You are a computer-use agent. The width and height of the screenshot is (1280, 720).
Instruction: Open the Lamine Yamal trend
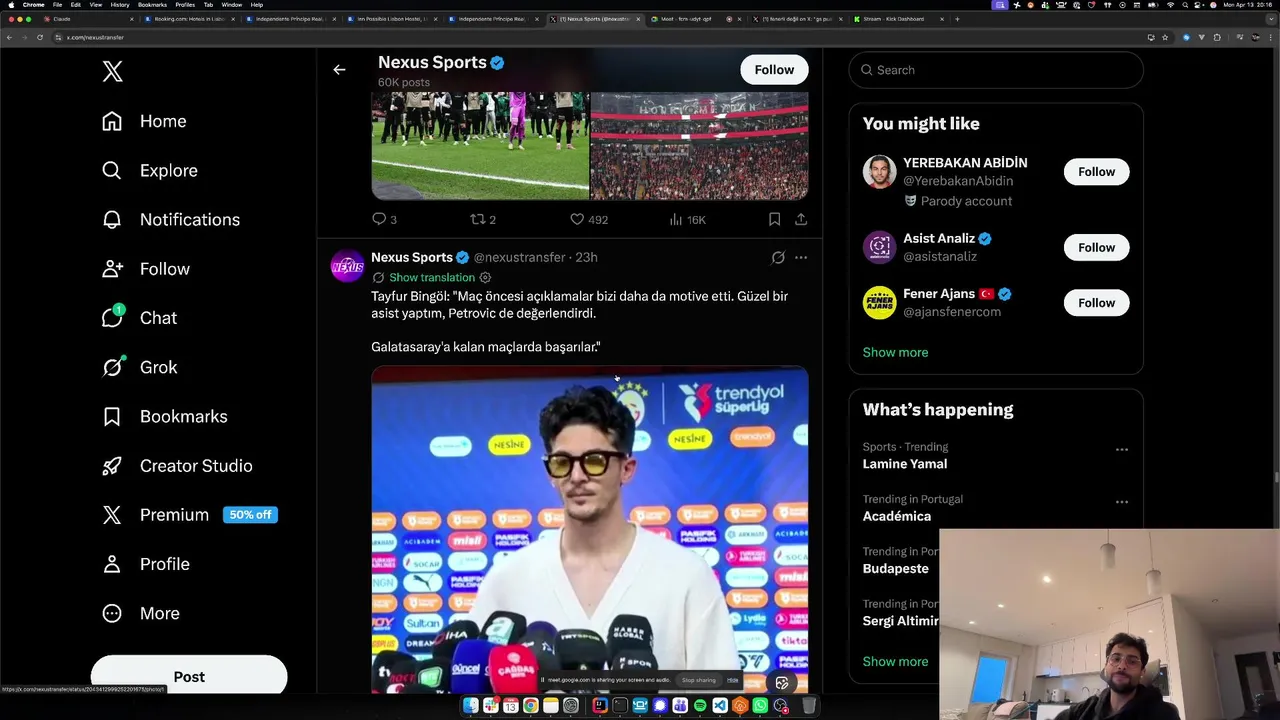coord(905,464)
